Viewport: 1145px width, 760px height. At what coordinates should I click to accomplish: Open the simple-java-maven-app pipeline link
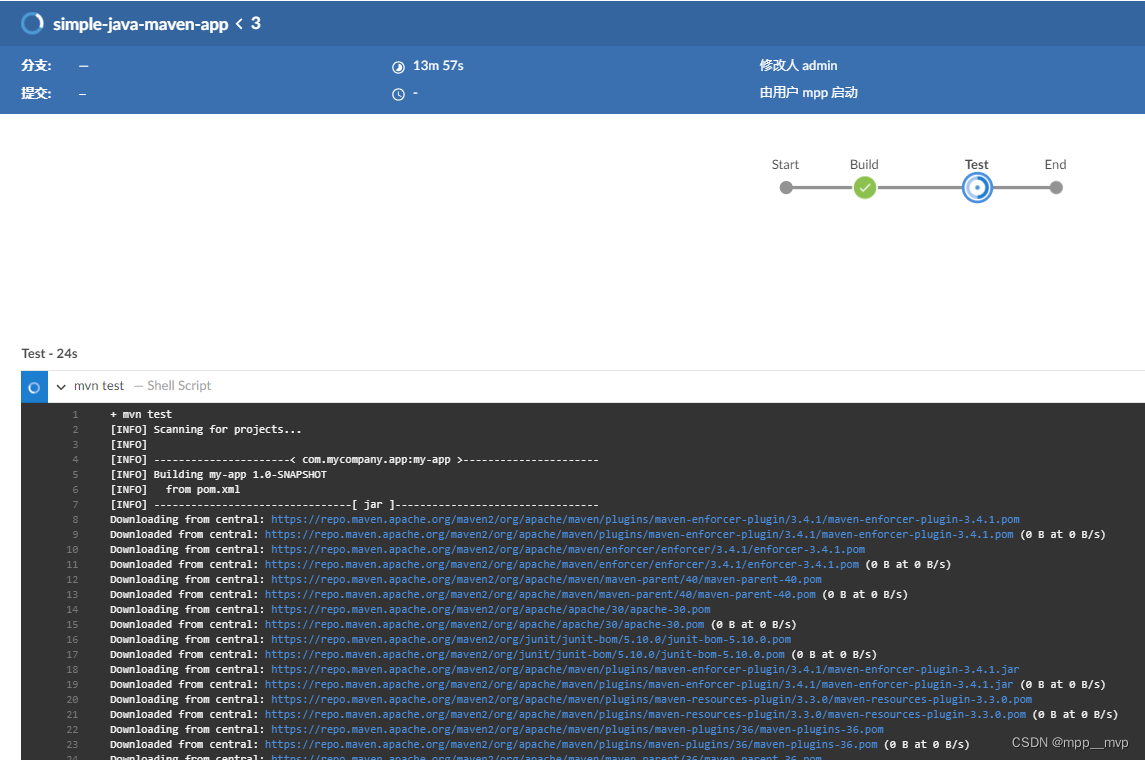coord(140,24)
